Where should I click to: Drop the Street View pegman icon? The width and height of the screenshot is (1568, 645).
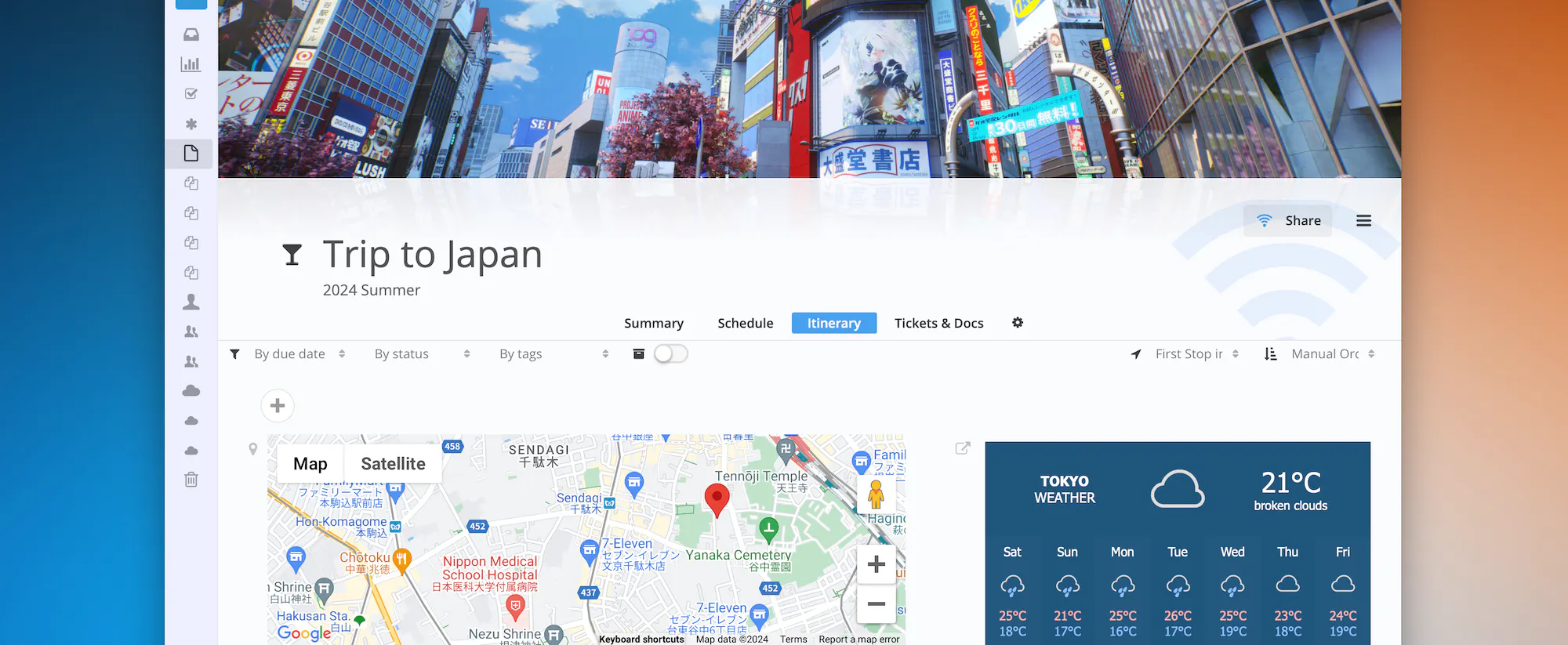(877, 494)
